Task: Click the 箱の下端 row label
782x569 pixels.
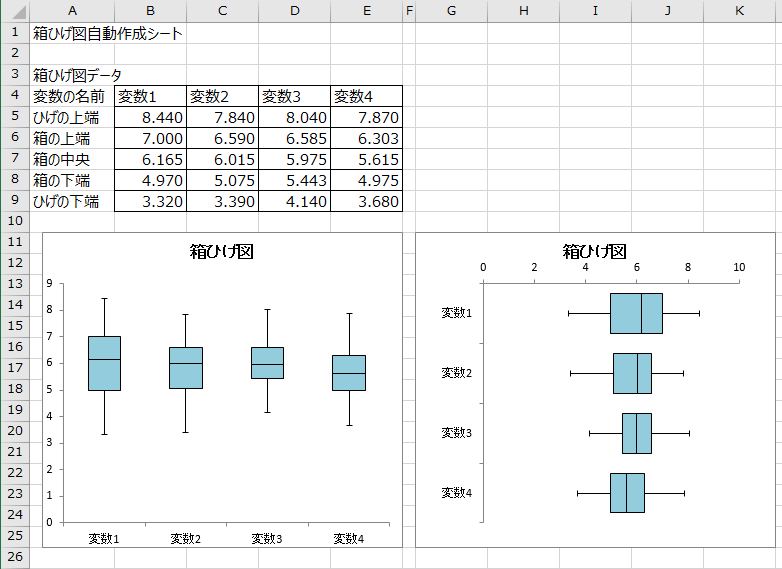Action: pos(72,180)
